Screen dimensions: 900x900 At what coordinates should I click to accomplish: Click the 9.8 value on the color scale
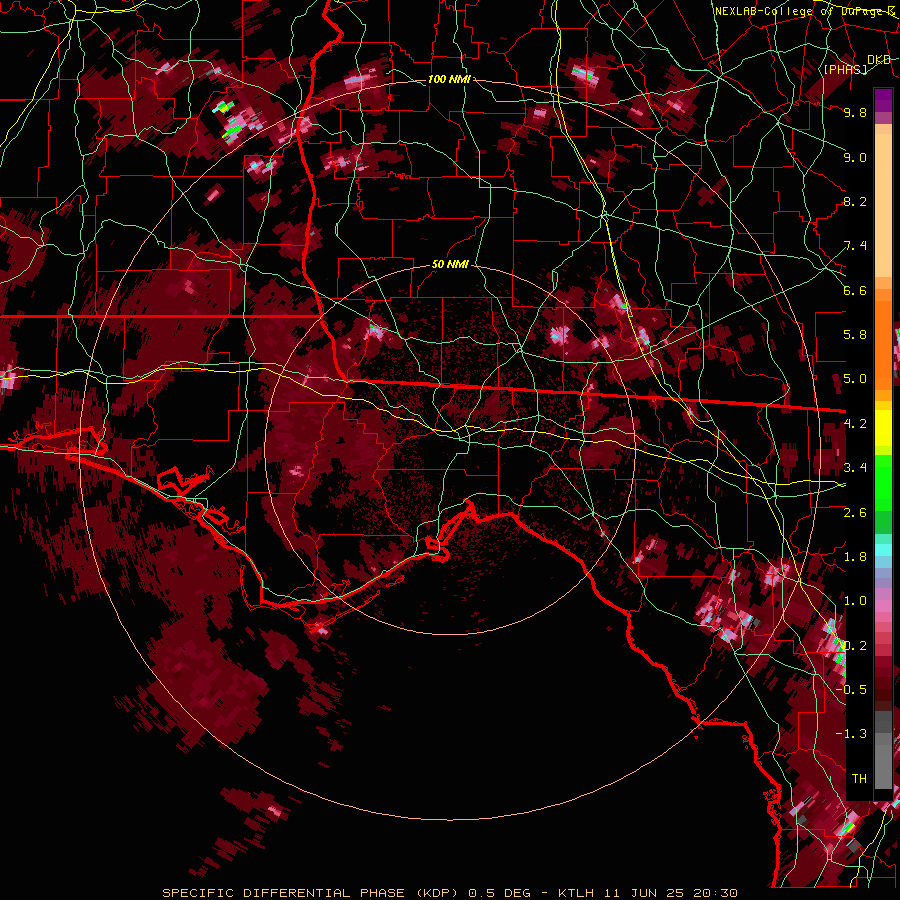[x=855, y=112]
